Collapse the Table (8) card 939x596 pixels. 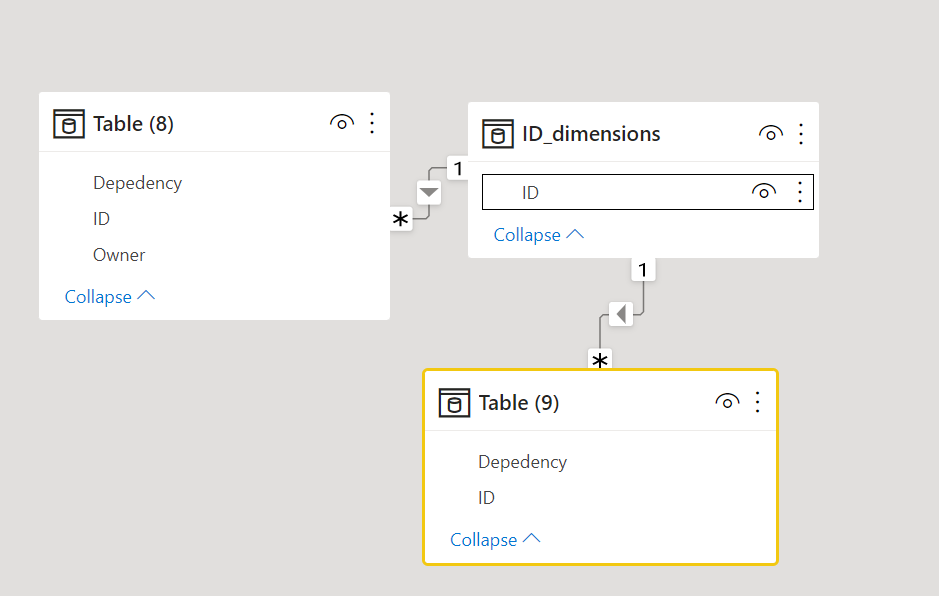coord(110,297)
